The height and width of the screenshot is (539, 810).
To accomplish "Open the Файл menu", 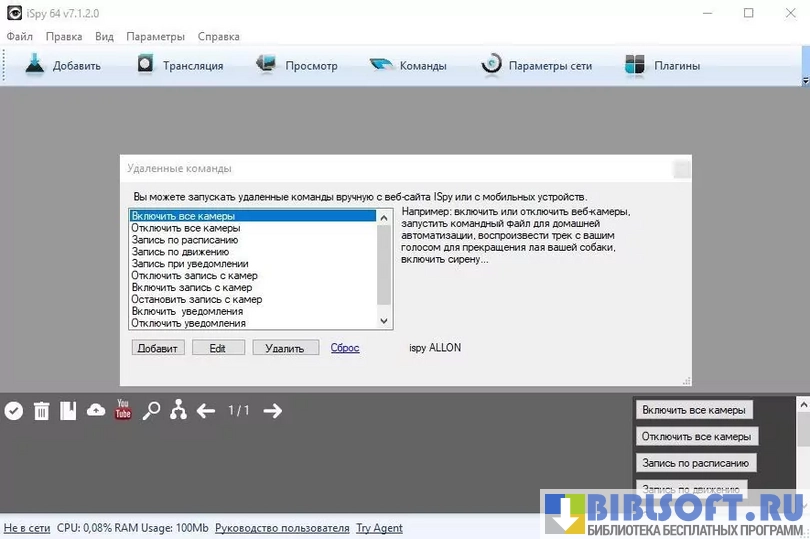I will (x=20, y=37).
